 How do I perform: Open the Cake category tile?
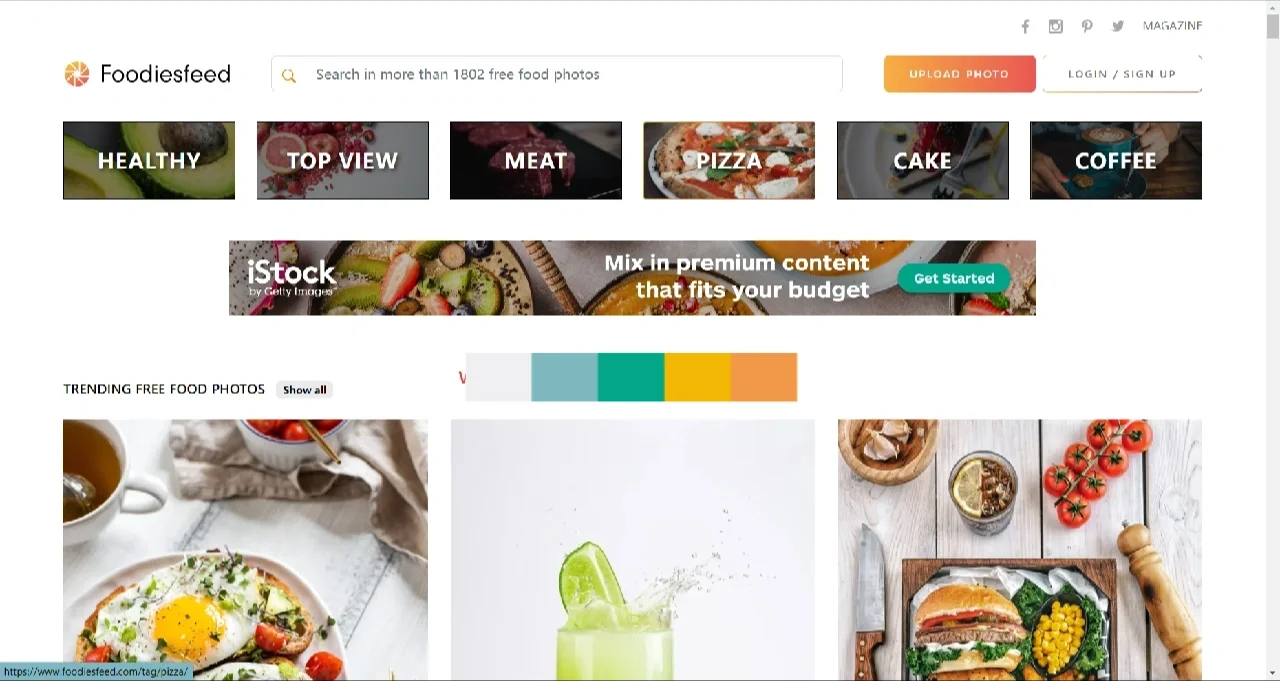(x=923, y=160)
